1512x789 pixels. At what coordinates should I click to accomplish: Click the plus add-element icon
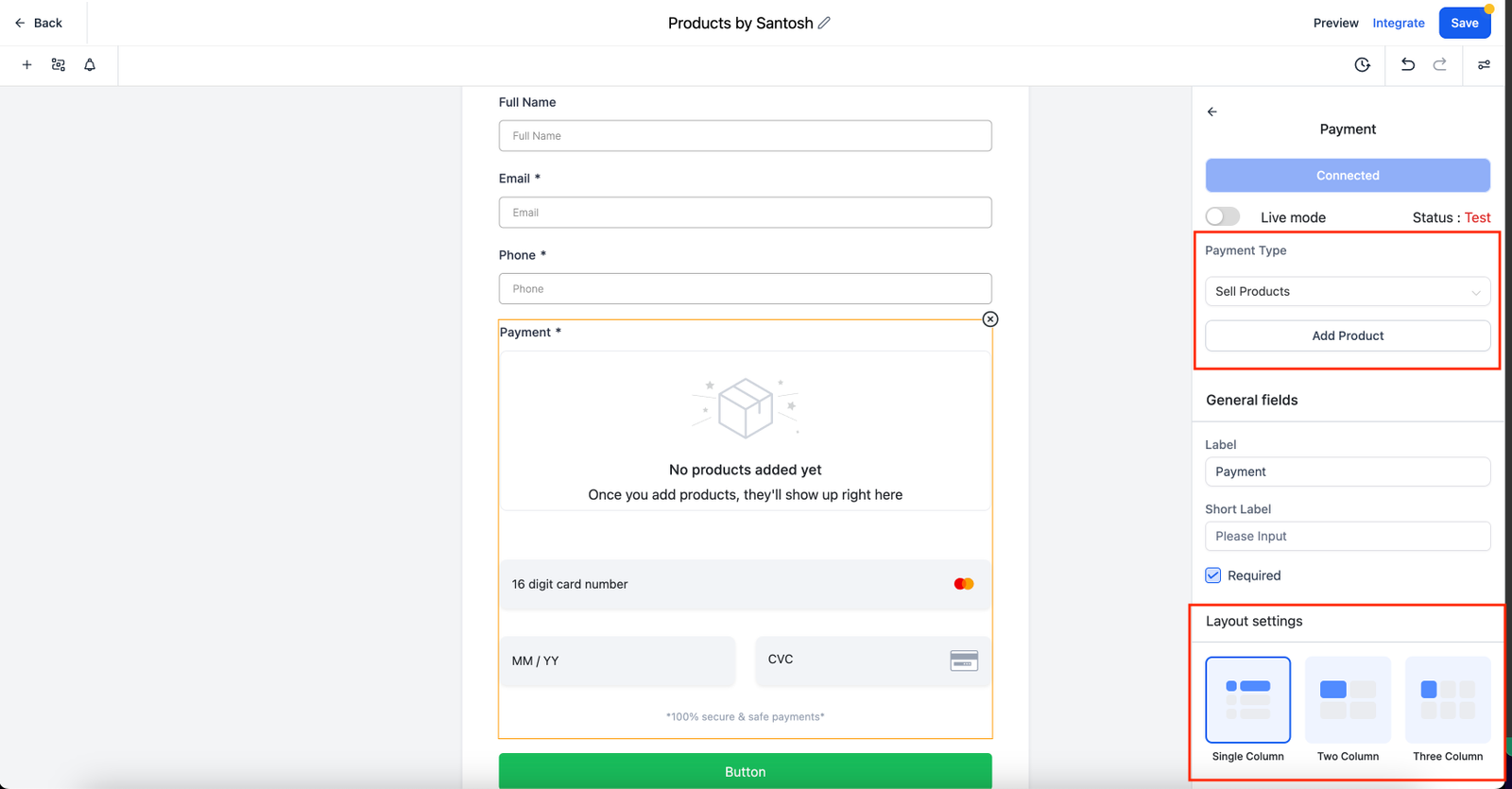[26, 65]
